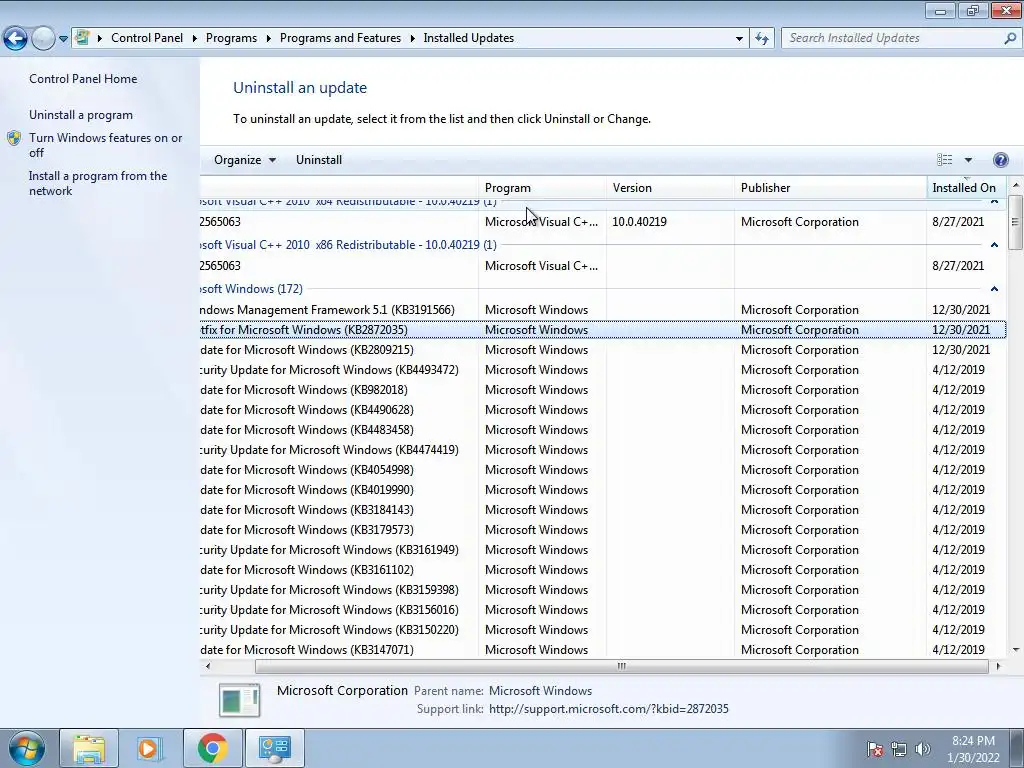
Task: Expand the arrow after Programs breadcrumb
Action: 268,38
